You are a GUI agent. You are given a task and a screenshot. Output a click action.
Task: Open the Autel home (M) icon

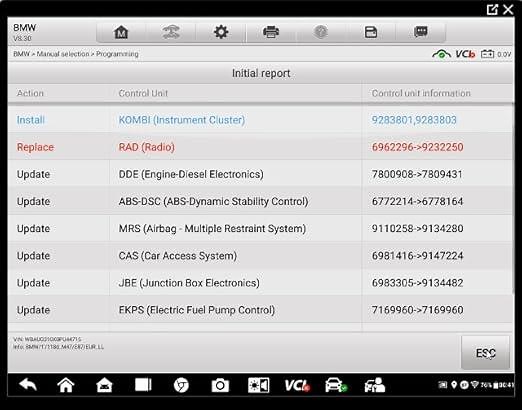tap(121, 32)
